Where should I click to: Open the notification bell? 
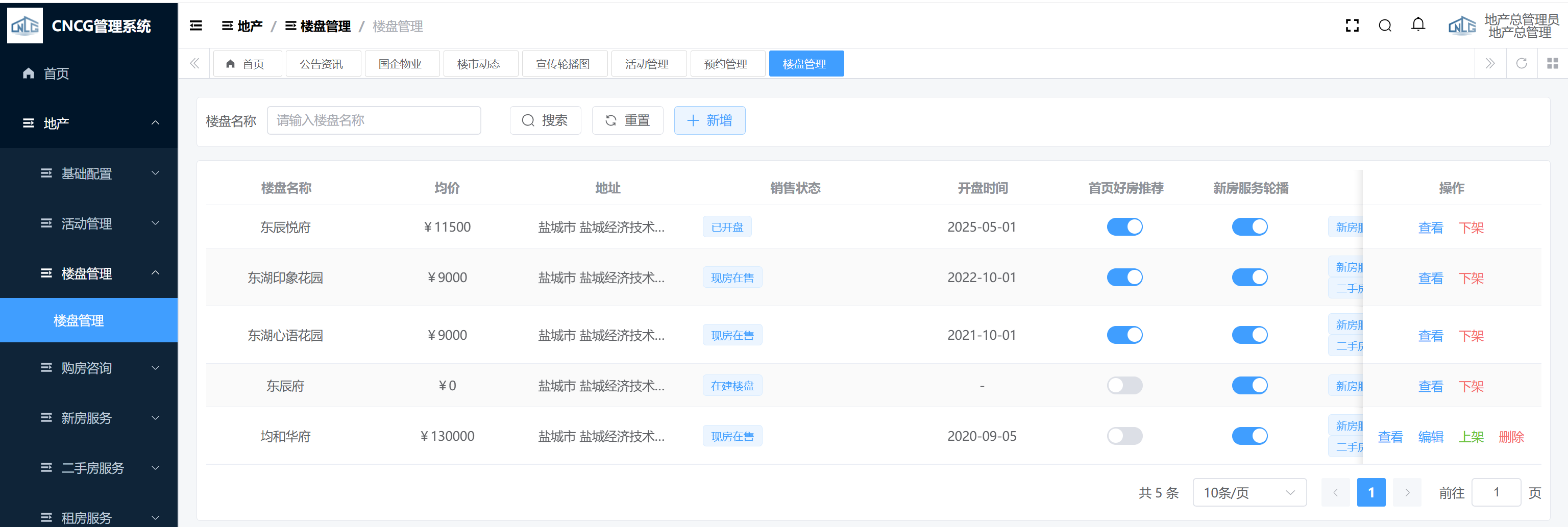[x=1417, y=25]
